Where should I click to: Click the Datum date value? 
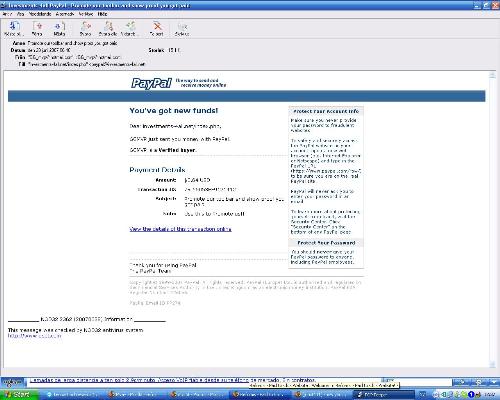tap(49, 50)
